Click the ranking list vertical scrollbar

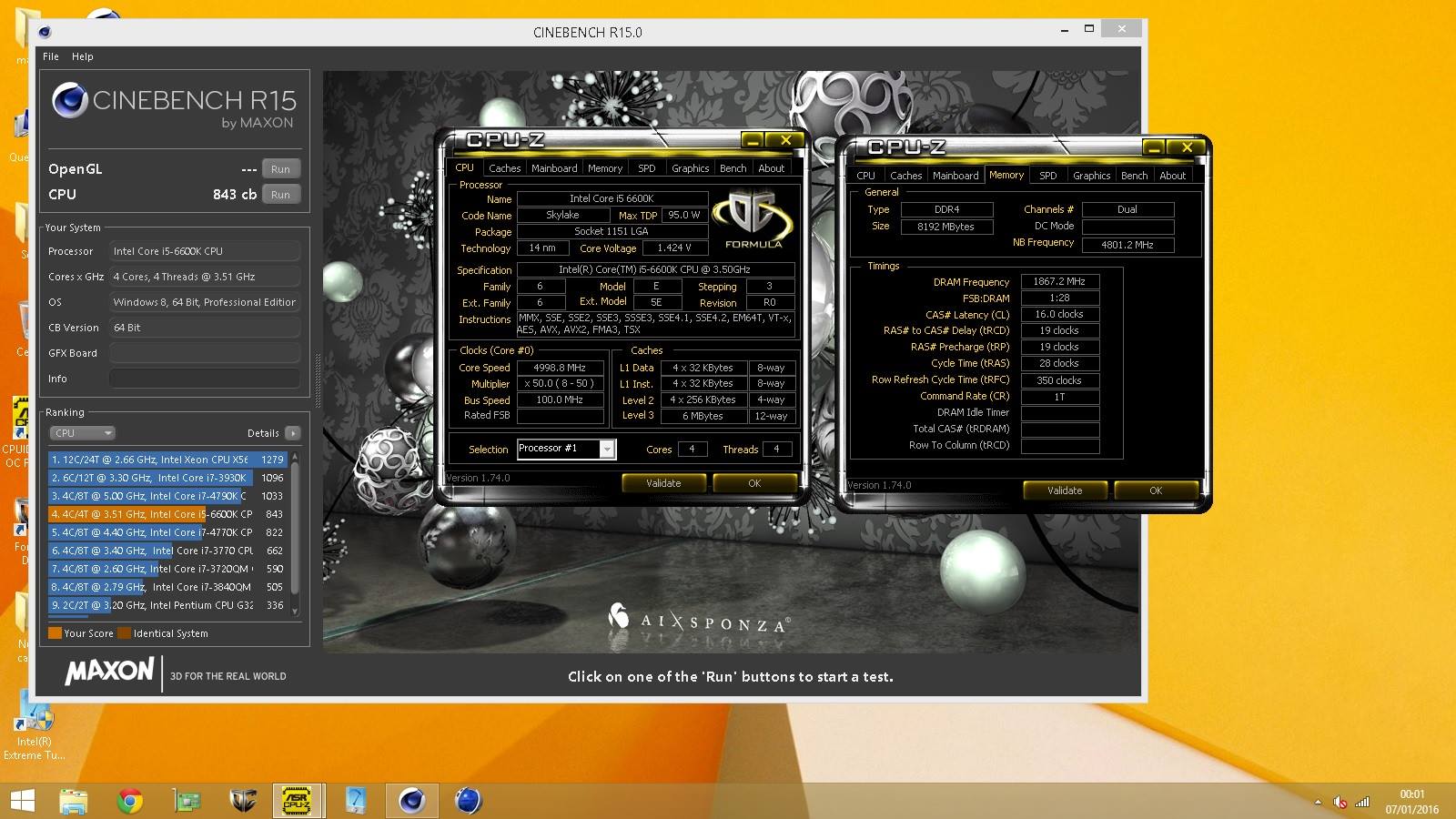point(295,533)
